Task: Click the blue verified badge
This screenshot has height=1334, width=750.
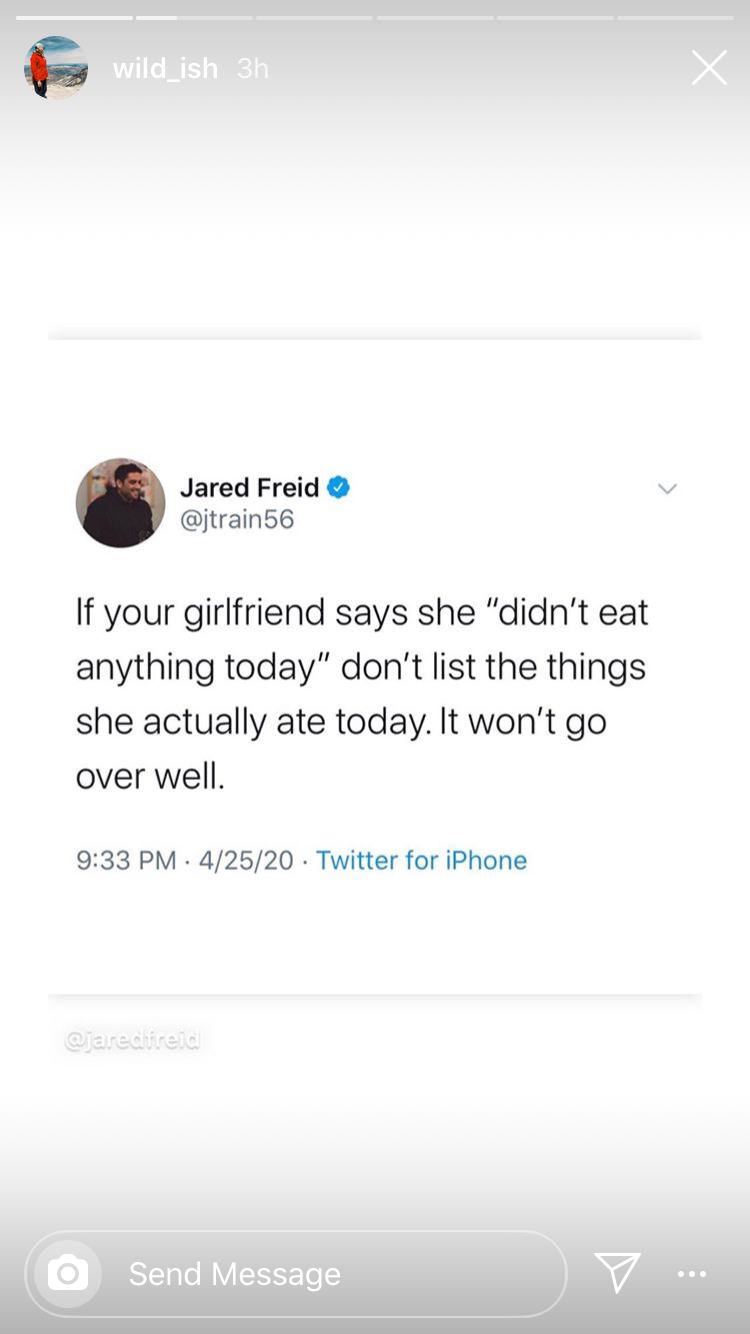Action: coord(339,488)
